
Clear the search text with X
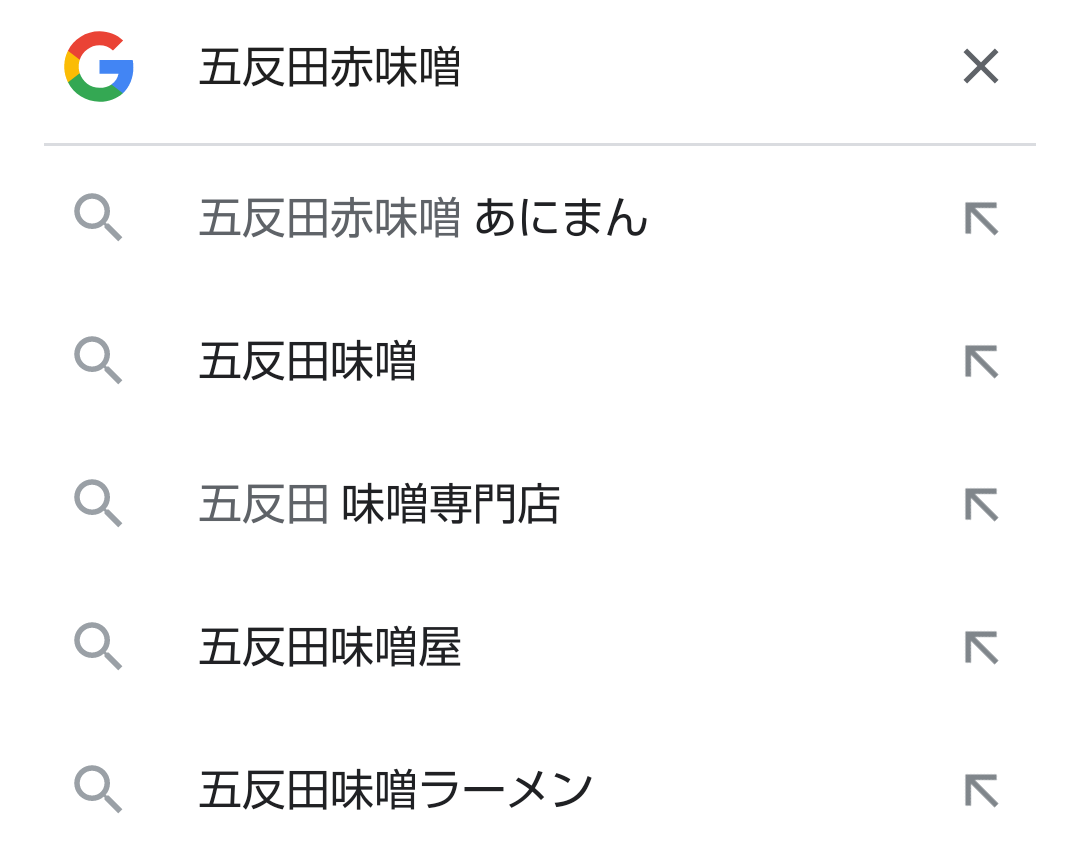point(980,68)
